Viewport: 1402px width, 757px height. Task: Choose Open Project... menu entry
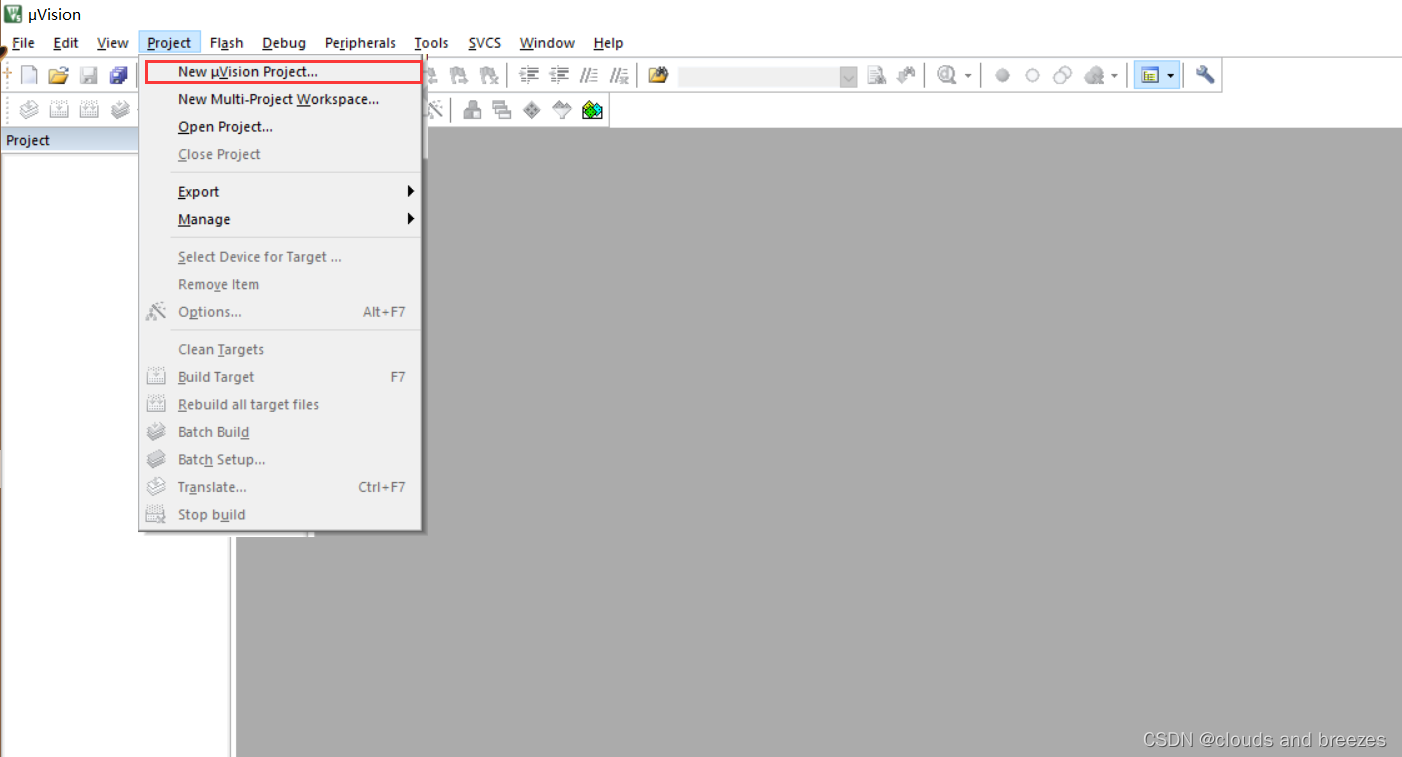(280, 127)
